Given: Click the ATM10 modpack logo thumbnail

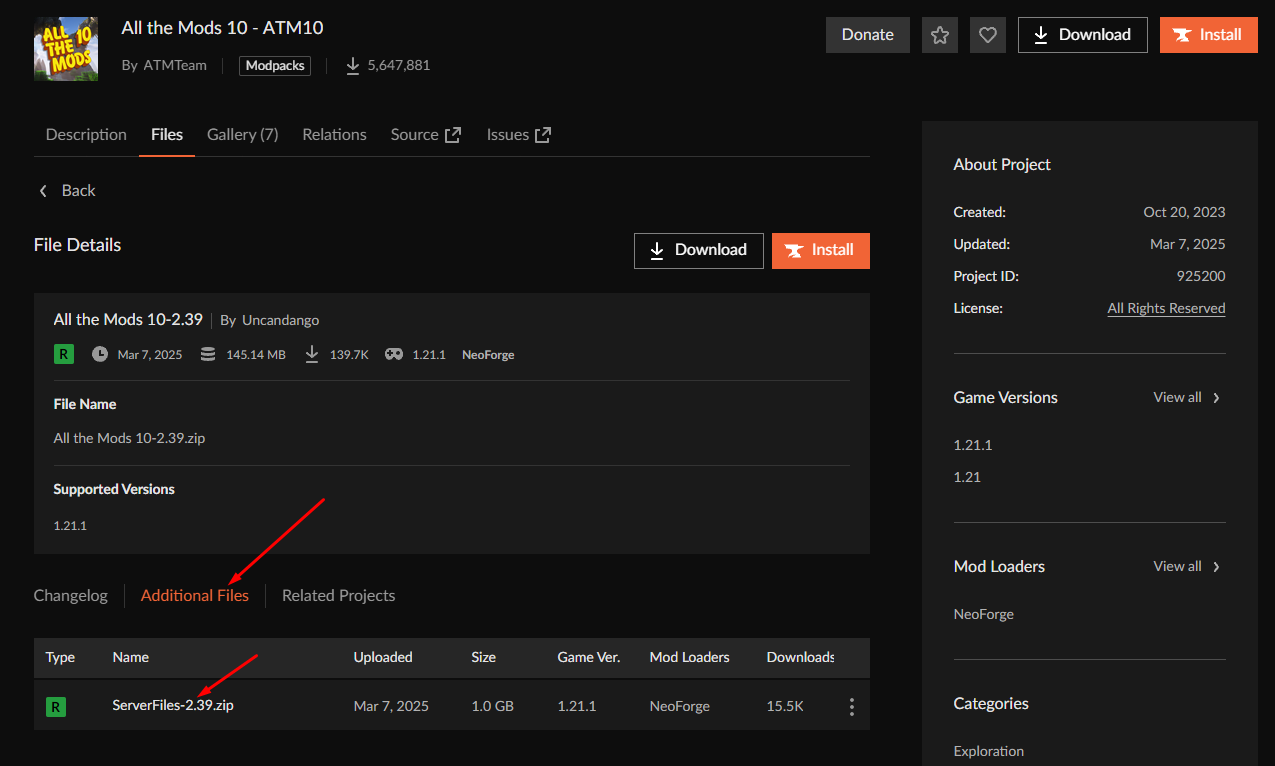Looking at the screenshot, I should 66,49.
